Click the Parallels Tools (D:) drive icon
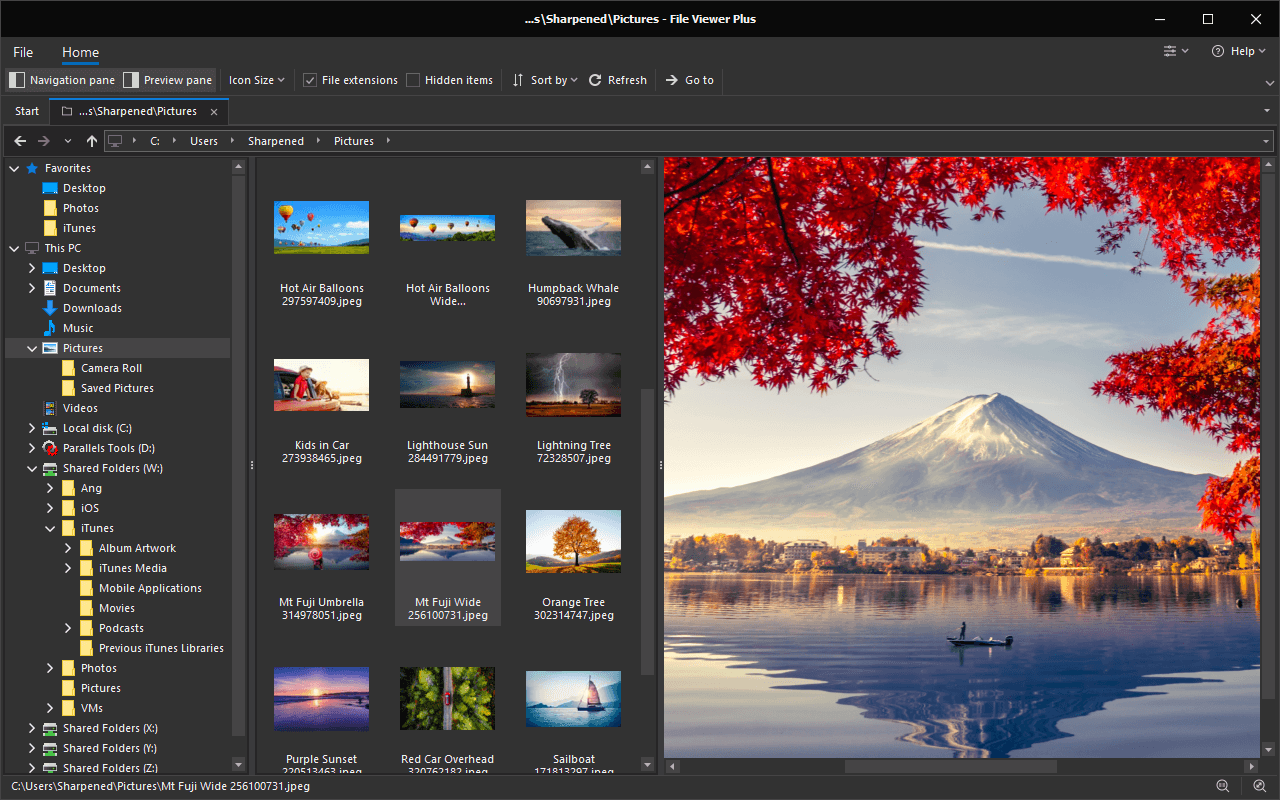 point(50,448)
